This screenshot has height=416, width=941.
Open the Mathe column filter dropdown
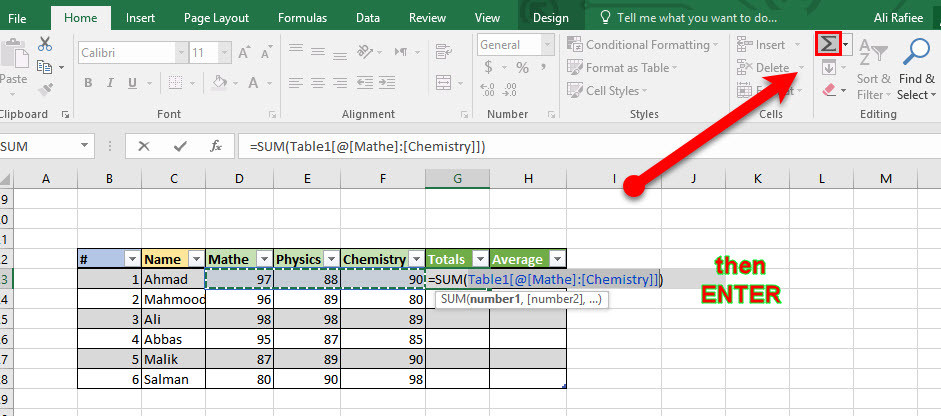pos(263,259)
